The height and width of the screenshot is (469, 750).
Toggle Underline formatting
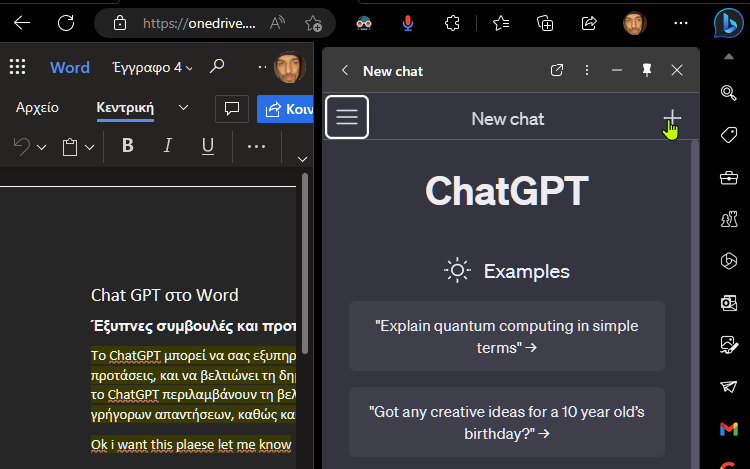pyautogui.click(x=208, y=145)
